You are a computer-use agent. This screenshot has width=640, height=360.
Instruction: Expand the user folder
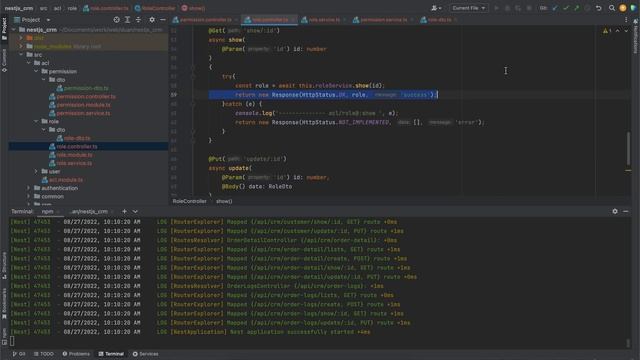(36, 171)
